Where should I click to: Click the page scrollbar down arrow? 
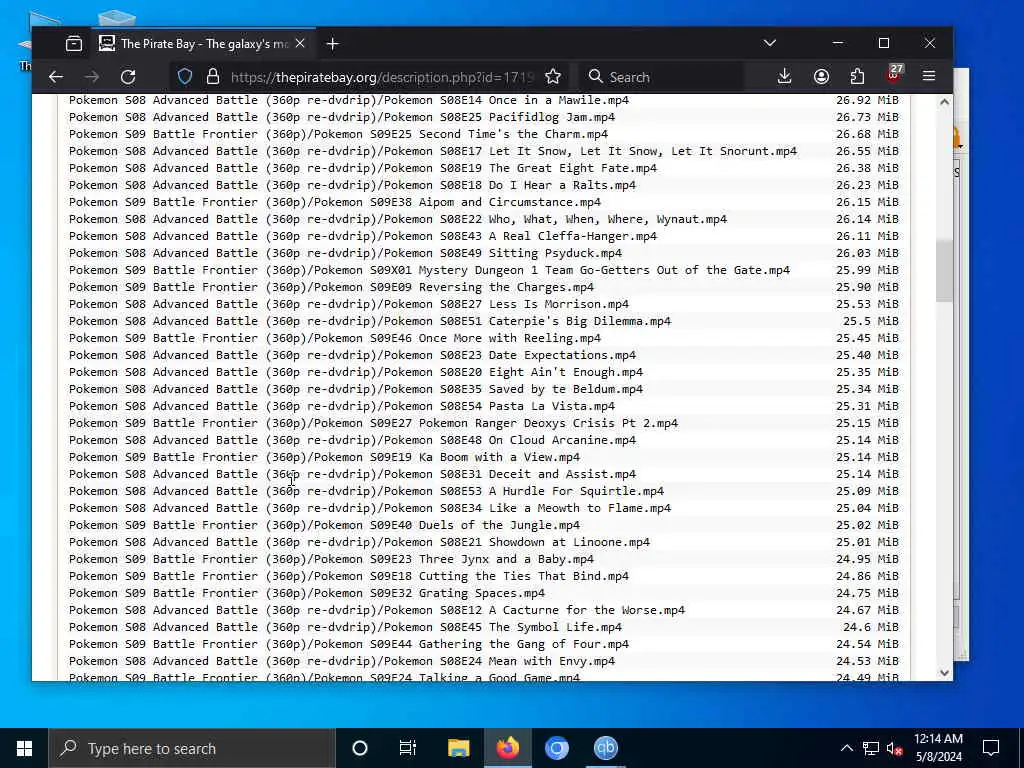[944, 673]
